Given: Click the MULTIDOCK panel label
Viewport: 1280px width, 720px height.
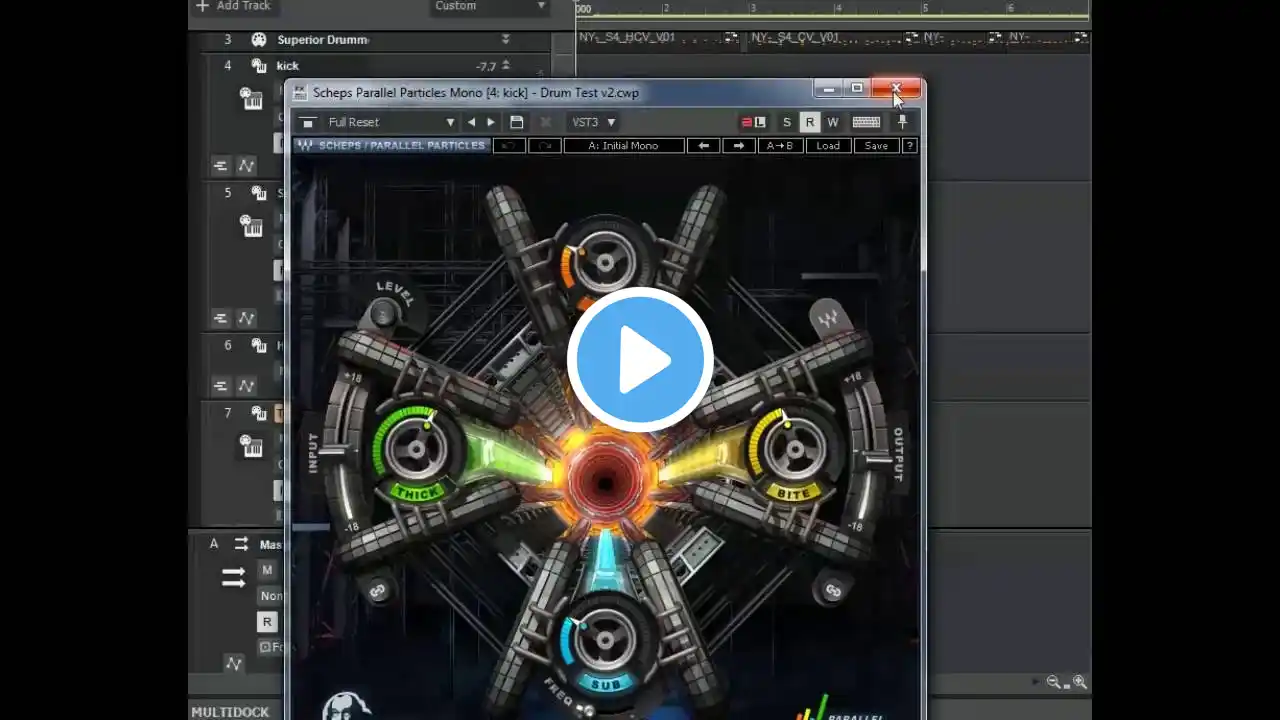Looking at the screenshot, I should pos(230,712).
